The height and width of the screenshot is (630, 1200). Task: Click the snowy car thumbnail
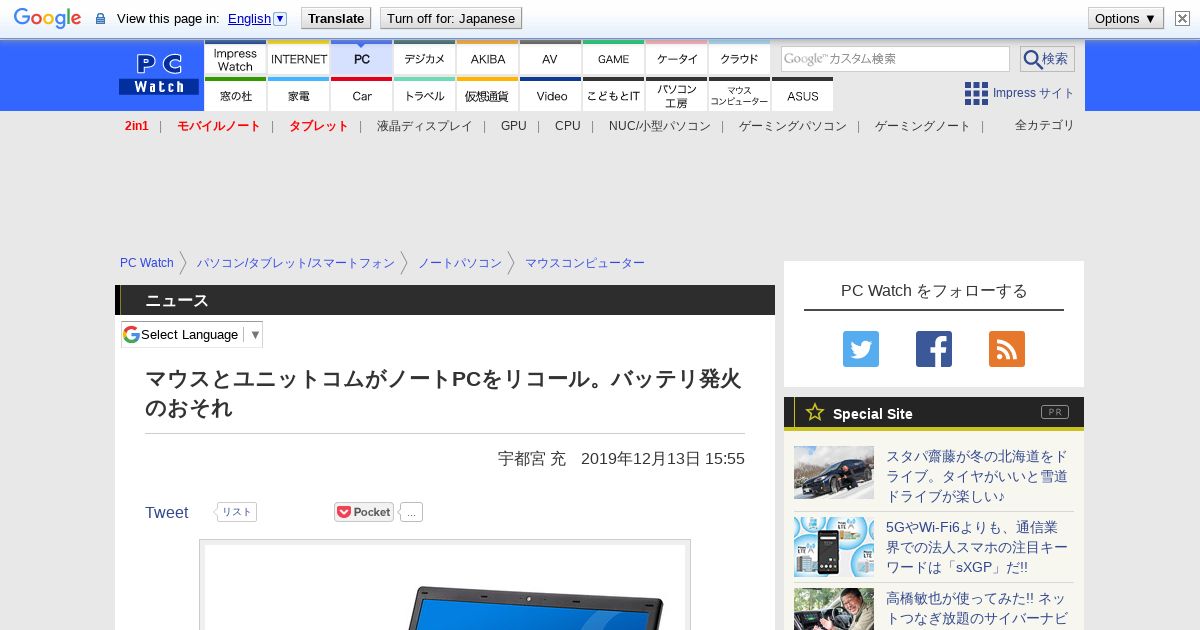[834, 472]
